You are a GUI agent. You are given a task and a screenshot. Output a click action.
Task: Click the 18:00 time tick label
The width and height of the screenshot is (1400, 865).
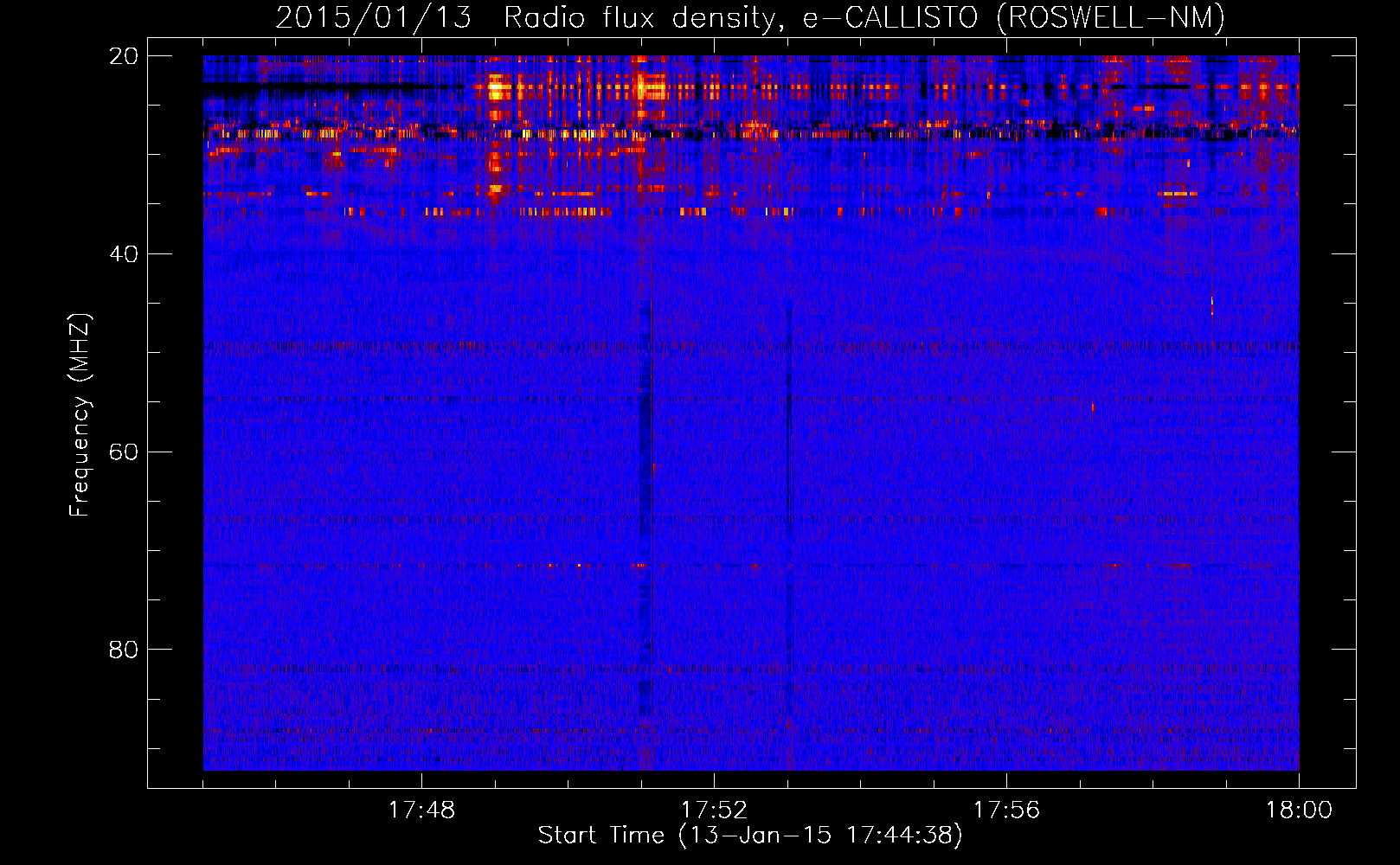[1299, 811]
